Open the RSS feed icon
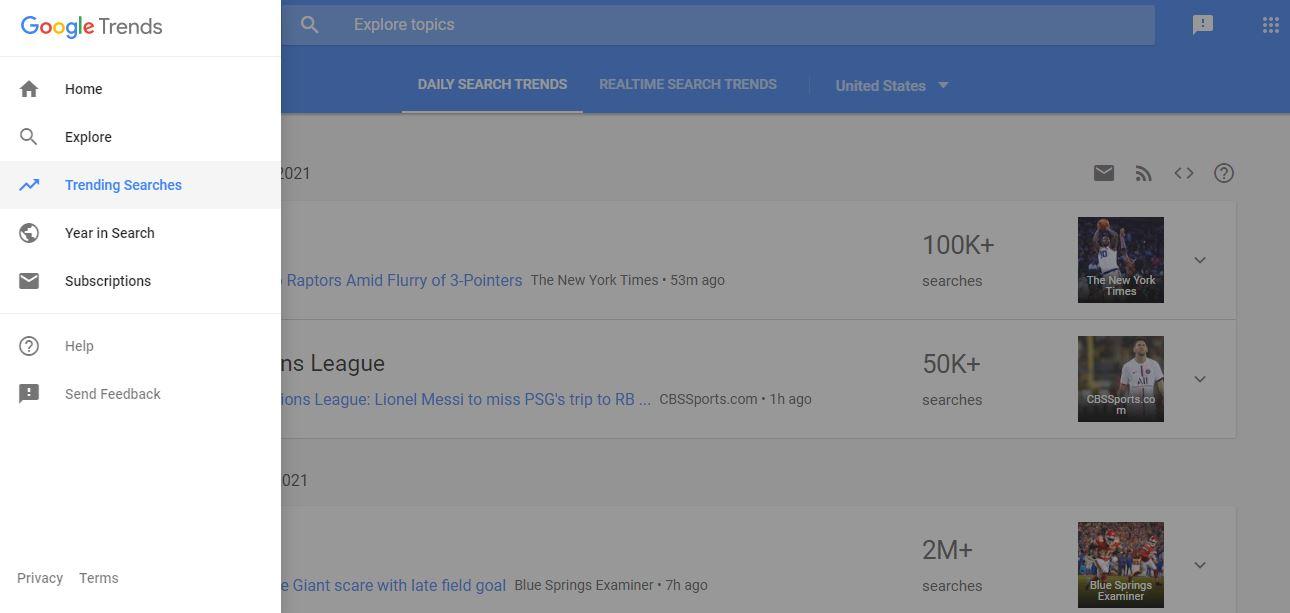 click(x=1144, y=174)
